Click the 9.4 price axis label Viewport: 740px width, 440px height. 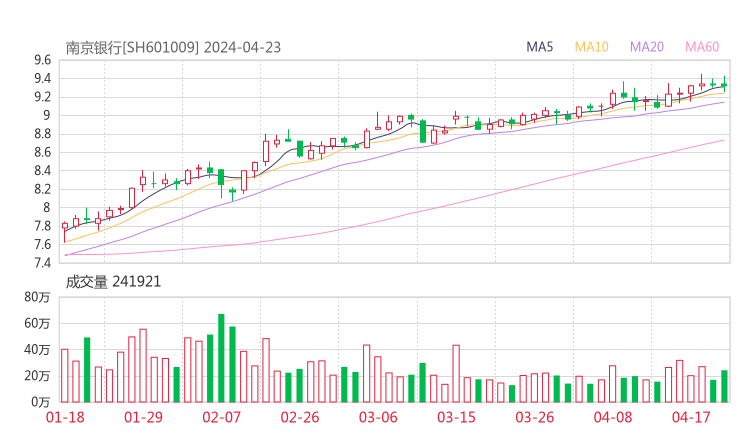[x=42, y=78]
